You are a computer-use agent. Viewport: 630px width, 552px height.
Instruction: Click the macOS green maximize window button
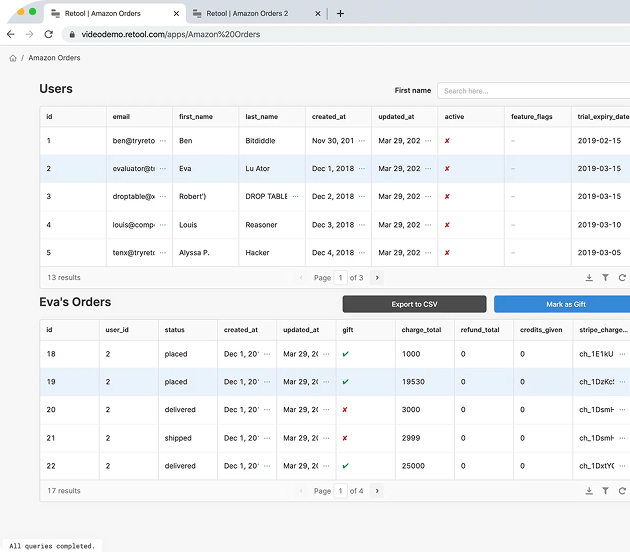pos(33,12)
